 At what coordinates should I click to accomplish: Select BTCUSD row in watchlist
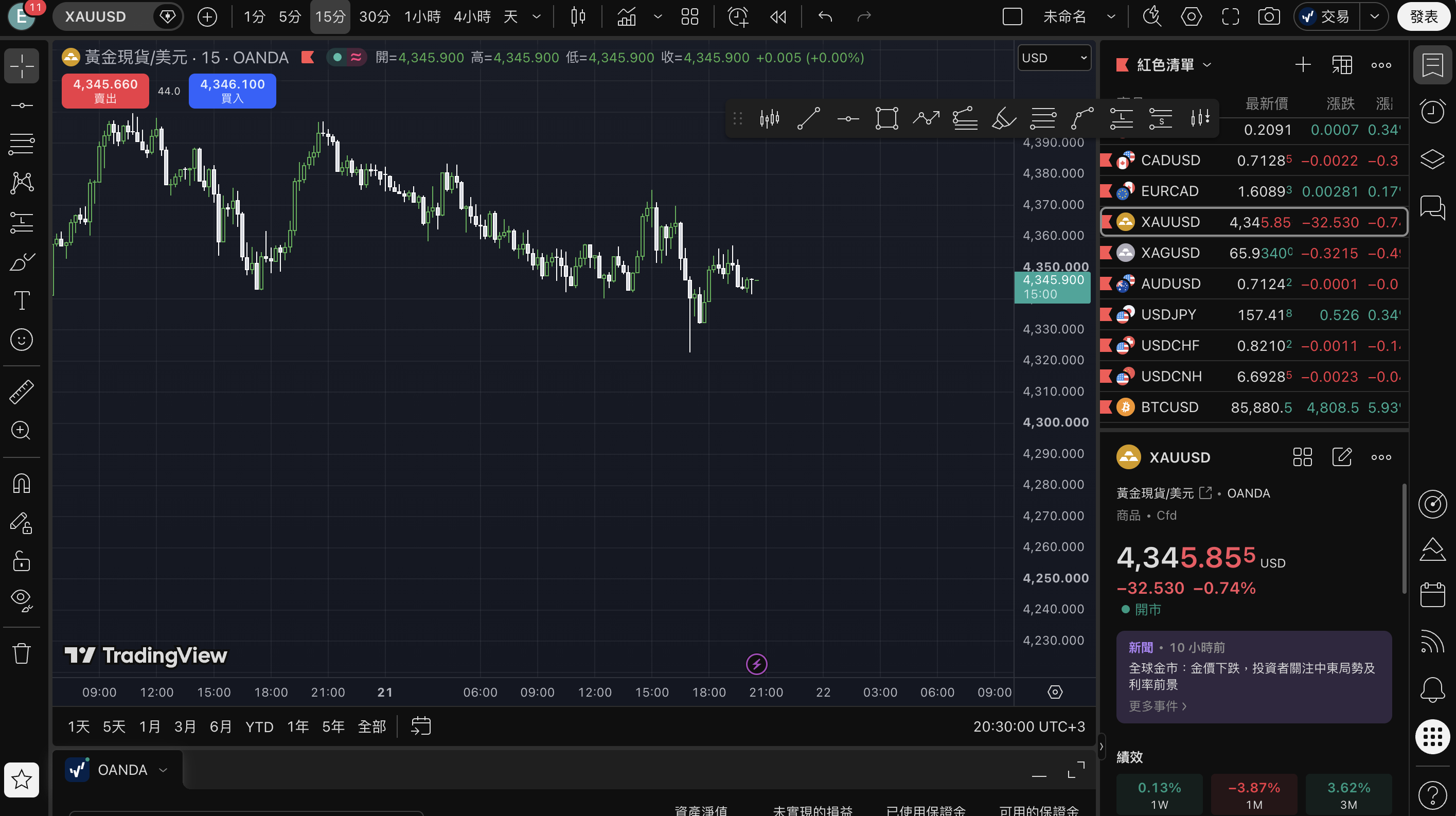[x=1254, y=407]
